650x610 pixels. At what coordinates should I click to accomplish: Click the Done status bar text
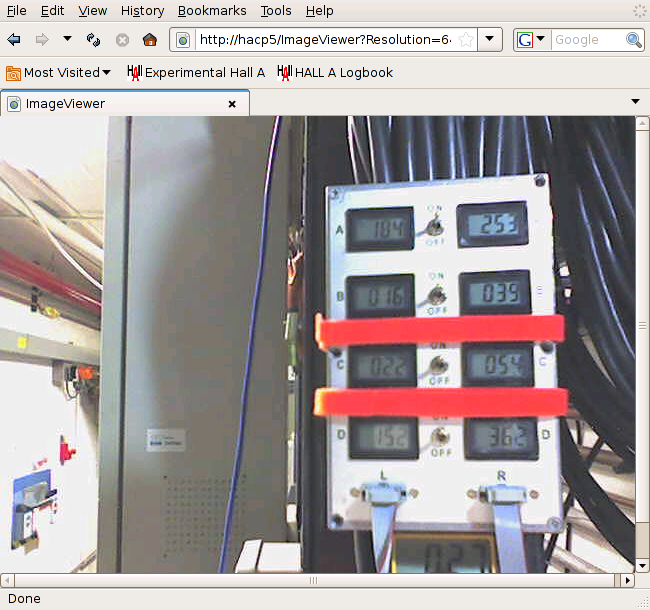pyautogui.click(x=24, y=599)
